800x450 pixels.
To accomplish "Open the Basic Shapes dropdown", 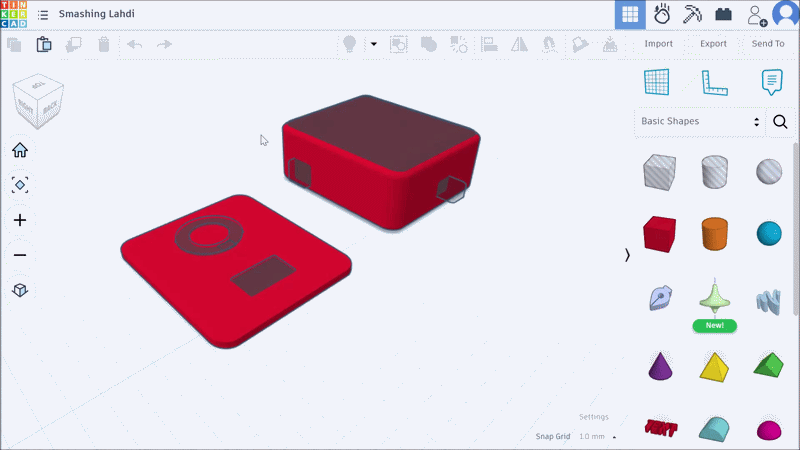I will click(x=700, y=121).
